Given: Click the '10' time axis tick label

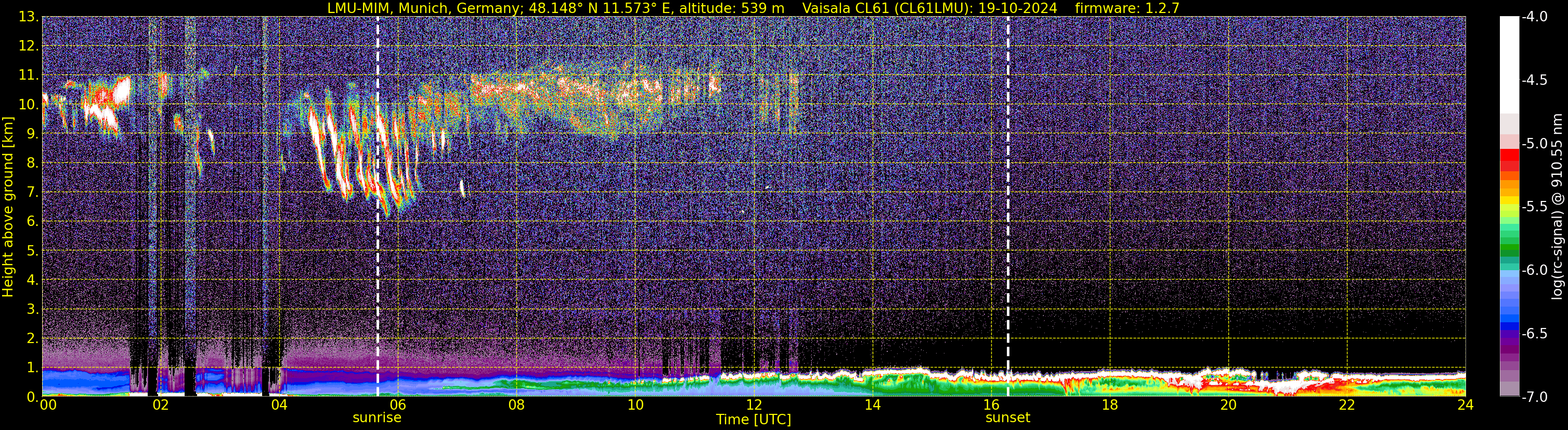Looking at the screenshot, I should pyautogui.click(x=635, y=405).
